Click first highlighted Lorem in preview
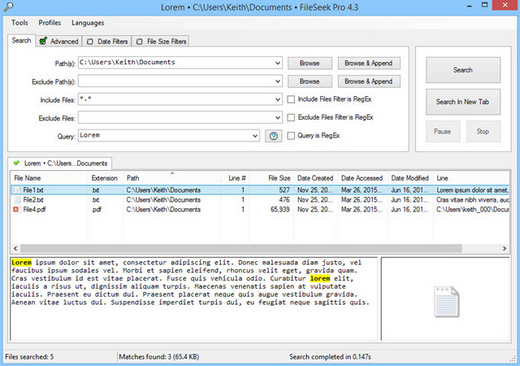Image resolution: width=520 pixels, height=366 pixels. point(21,262)
